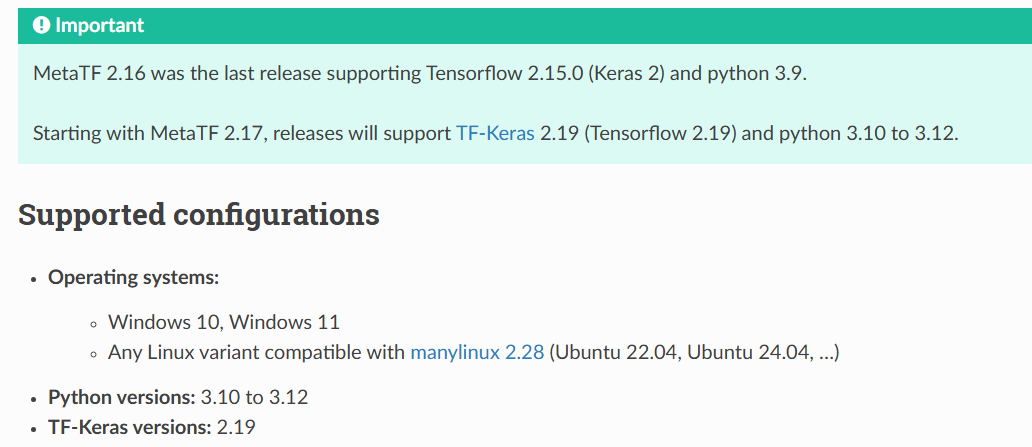Click the Supported configurations heading
1032x447 pixels.
coord(199,214)
